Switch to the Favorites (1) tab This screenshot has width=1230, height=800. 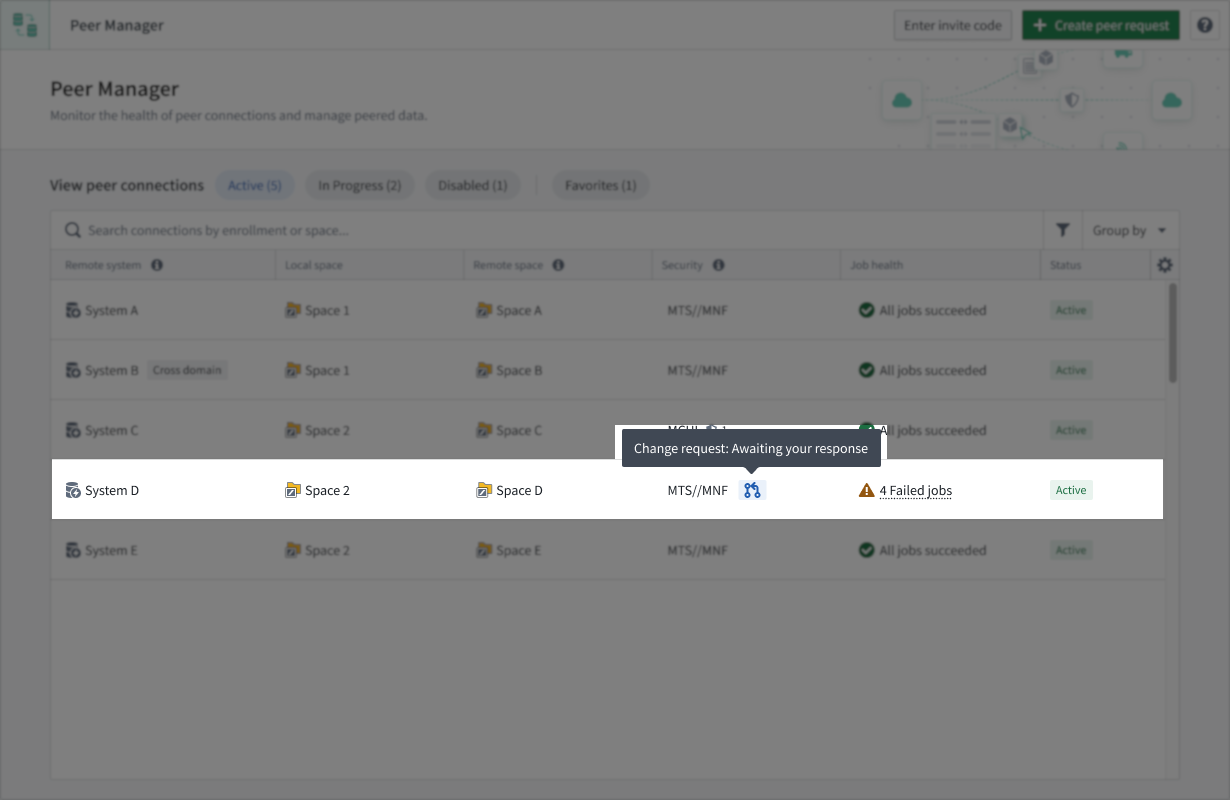(600, 185)
